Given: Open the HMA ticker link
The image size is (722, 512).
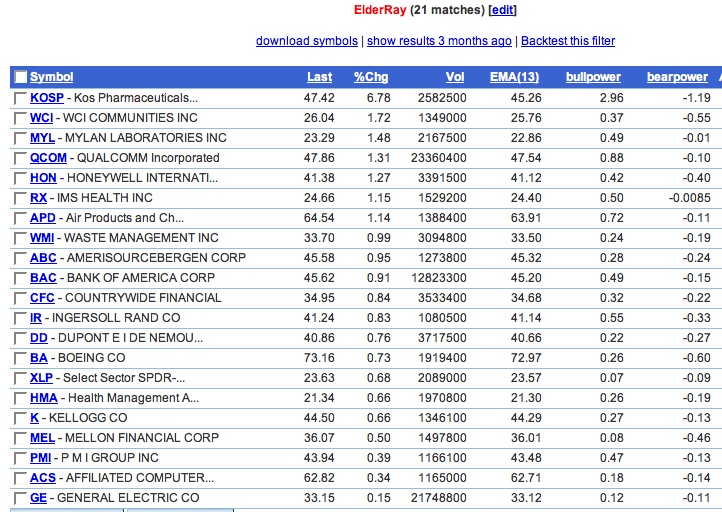Looking at the screenshot, I should coord(44,398).
